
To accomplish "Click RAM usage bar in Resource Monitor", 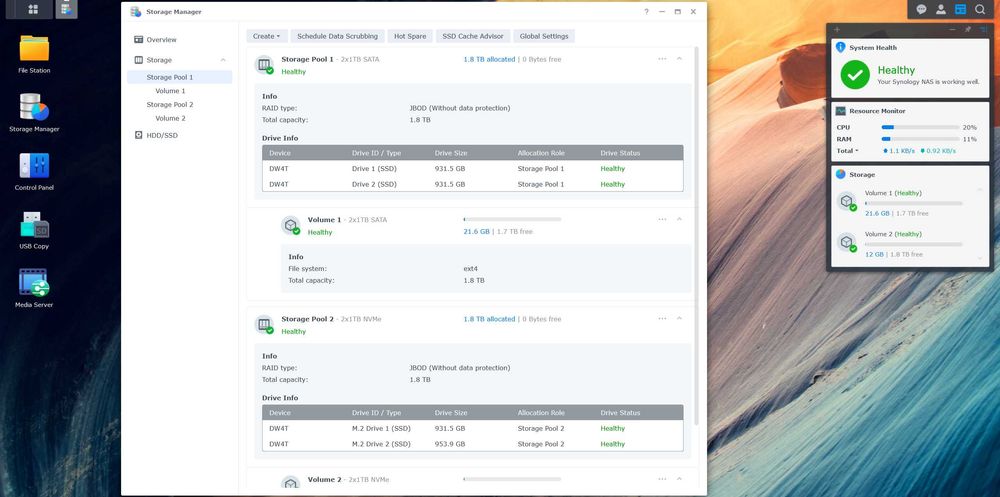I will pyautogui.click(x=920, y=139).
